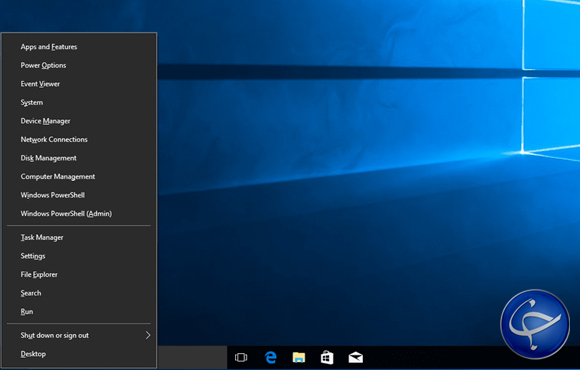Open Device Manager
Viewport: 580px width, 370px height.
click(79, 121)
